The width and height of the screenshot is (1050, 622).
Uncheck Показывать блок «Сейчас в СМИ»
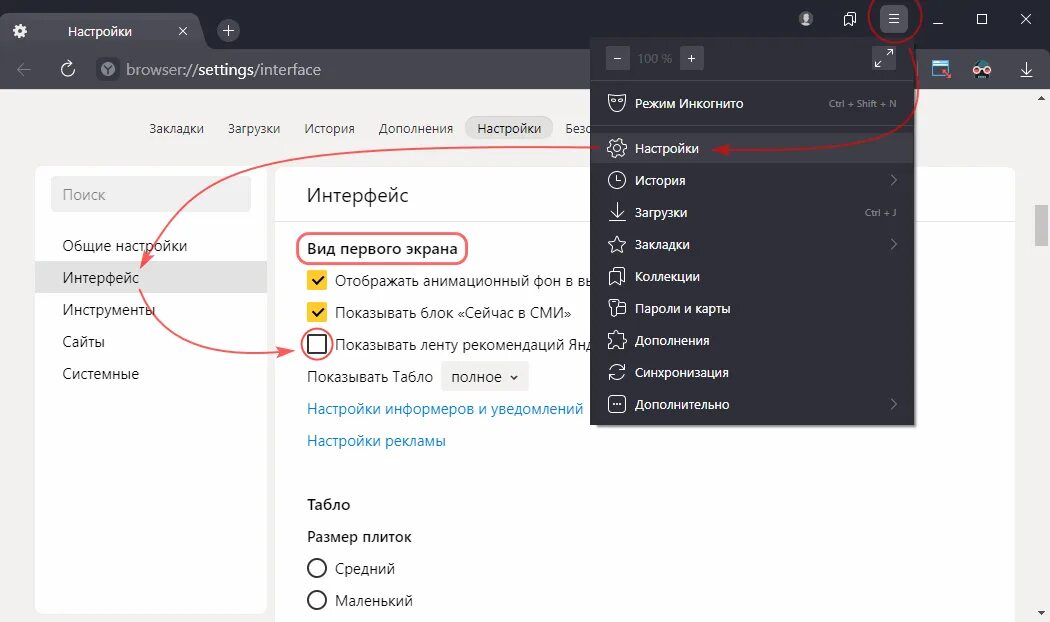click(x=317, y=313)
